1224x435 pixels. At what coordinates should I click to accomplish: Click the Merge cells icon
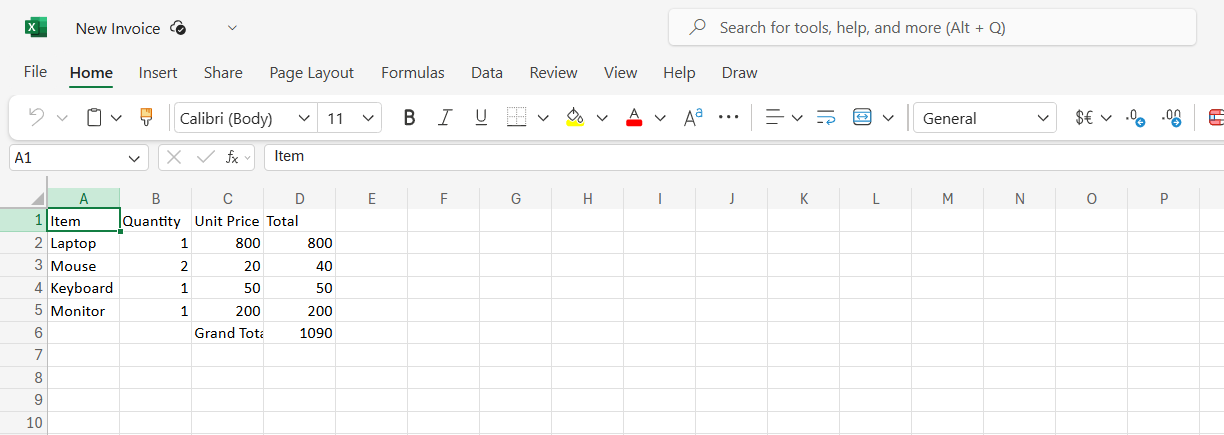862,118
